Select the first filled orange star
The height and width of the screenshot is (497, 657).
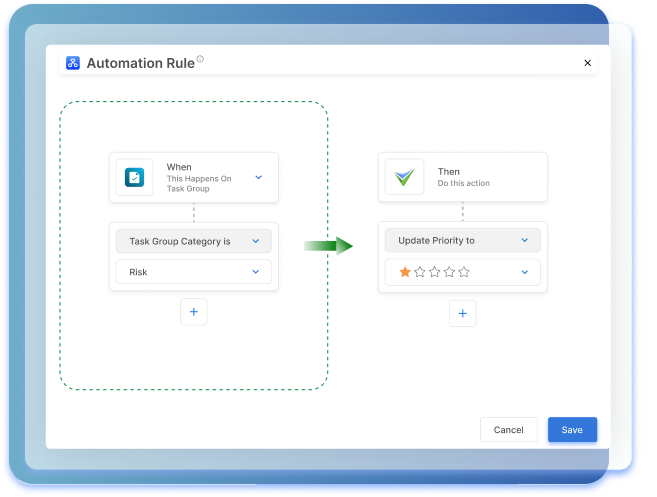click(x=405, y=272)
